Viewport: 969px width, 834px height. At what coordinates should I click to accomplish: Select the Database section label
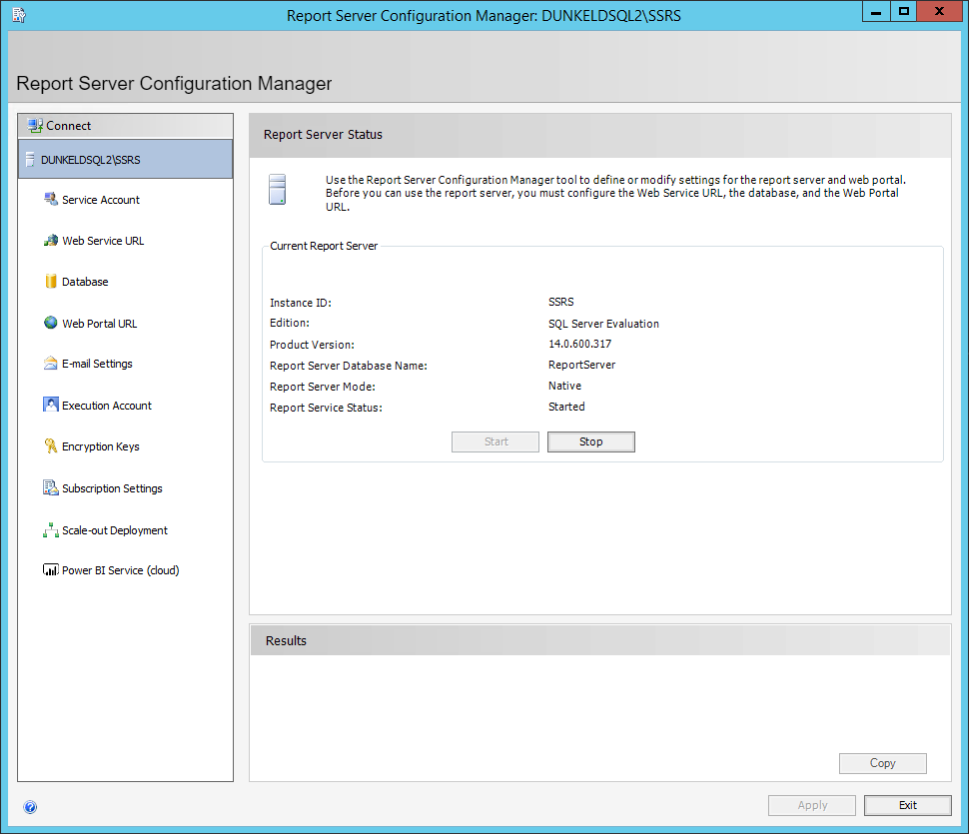pyautogui.click(x=85, y=282)
